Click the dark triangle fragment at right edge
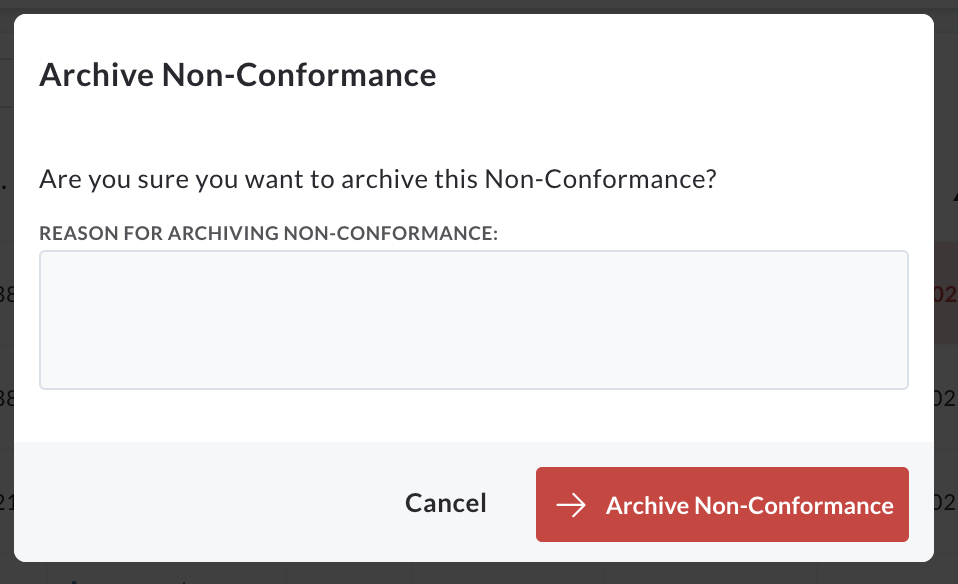 coord(954,197)
